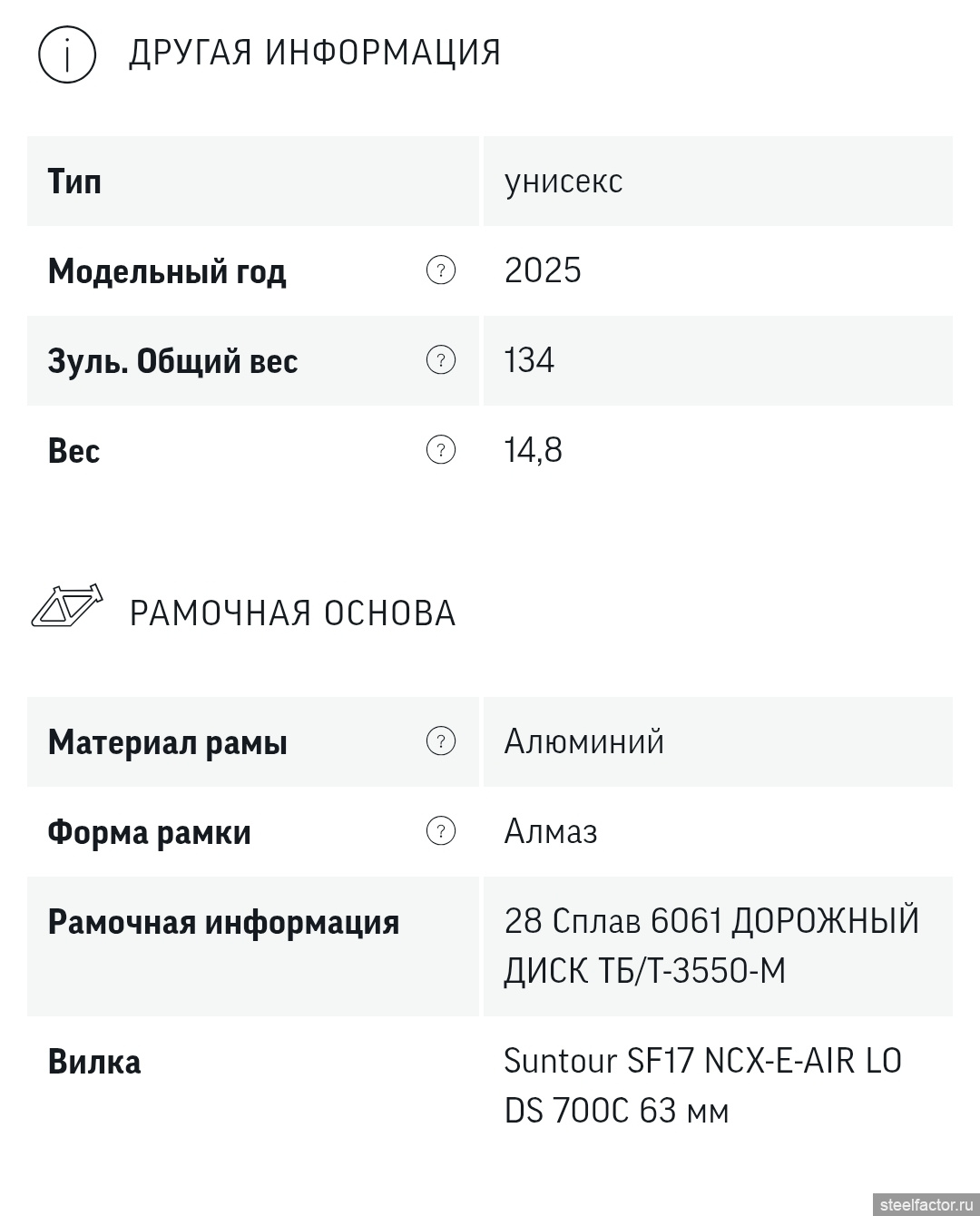Click the Вилка row label
Viewport: 980px width, 1216px height.
tap(94, 1062)
